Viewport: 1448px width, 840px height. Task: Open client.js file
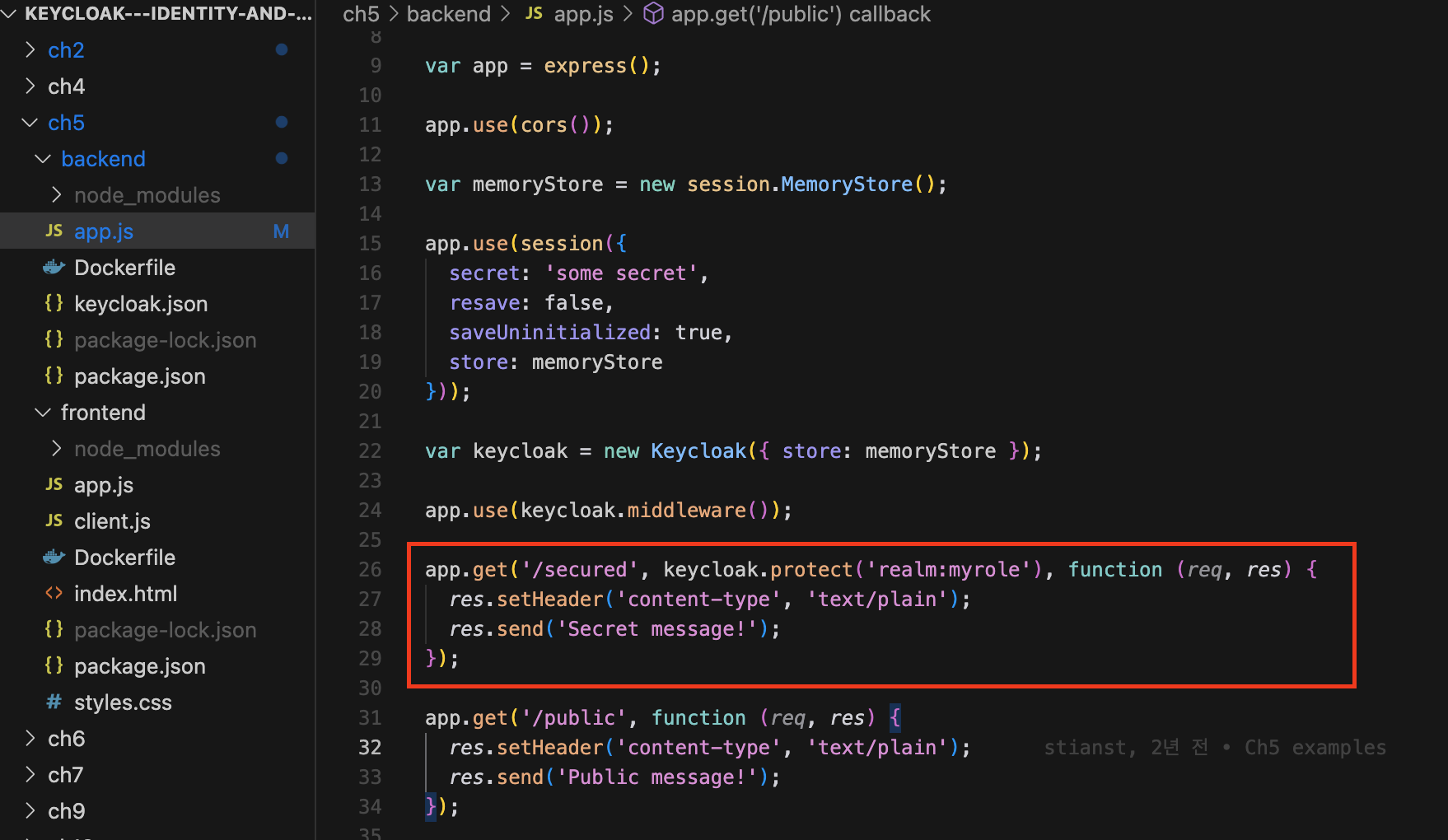pyautogui.click(x=112, y=521)
